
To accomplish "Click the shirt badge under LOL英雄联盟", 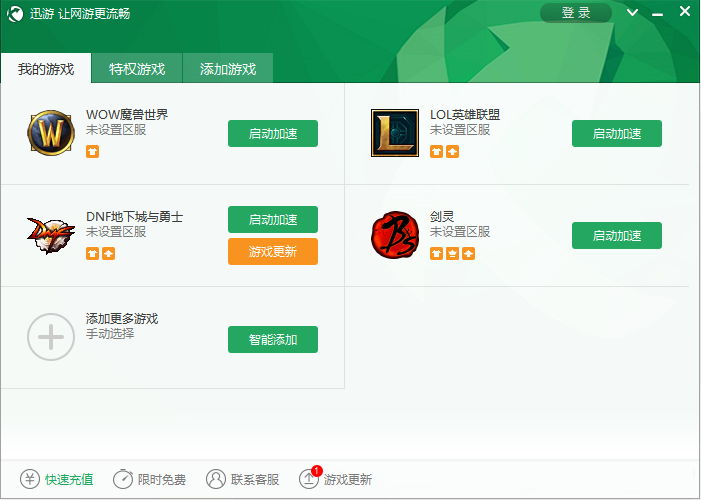I will click(436, 152).
